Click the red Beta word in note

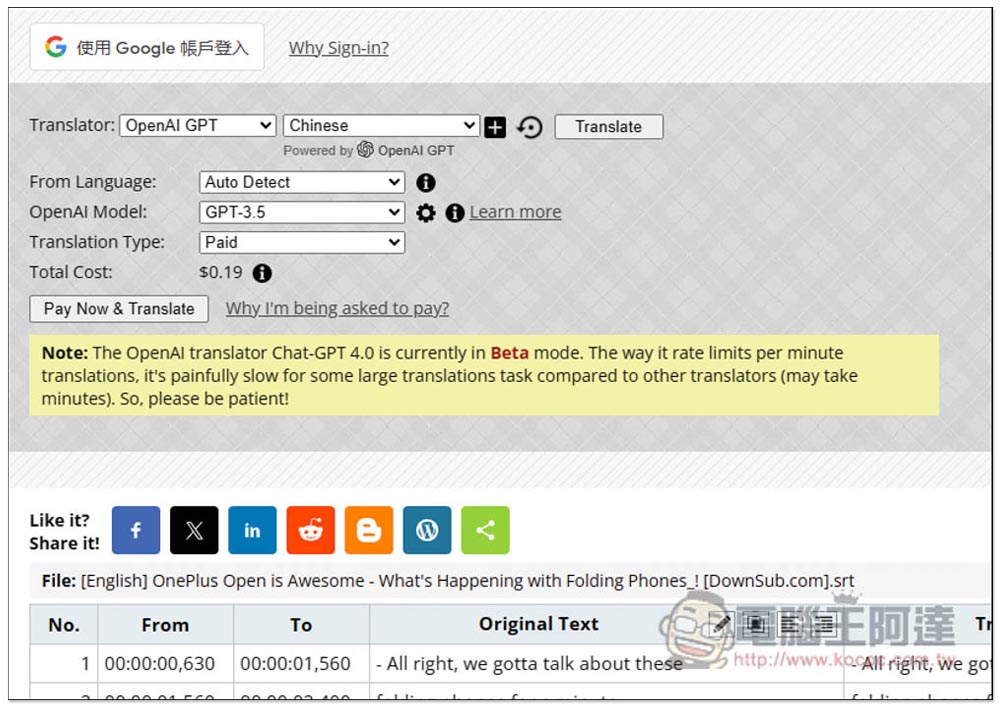[510, 353]
